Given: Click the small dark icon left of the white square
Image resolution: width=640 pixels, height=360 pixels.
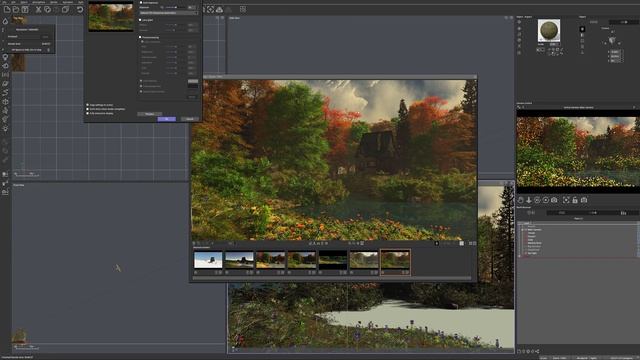Looking at the screenshot, I should [437, 243].
